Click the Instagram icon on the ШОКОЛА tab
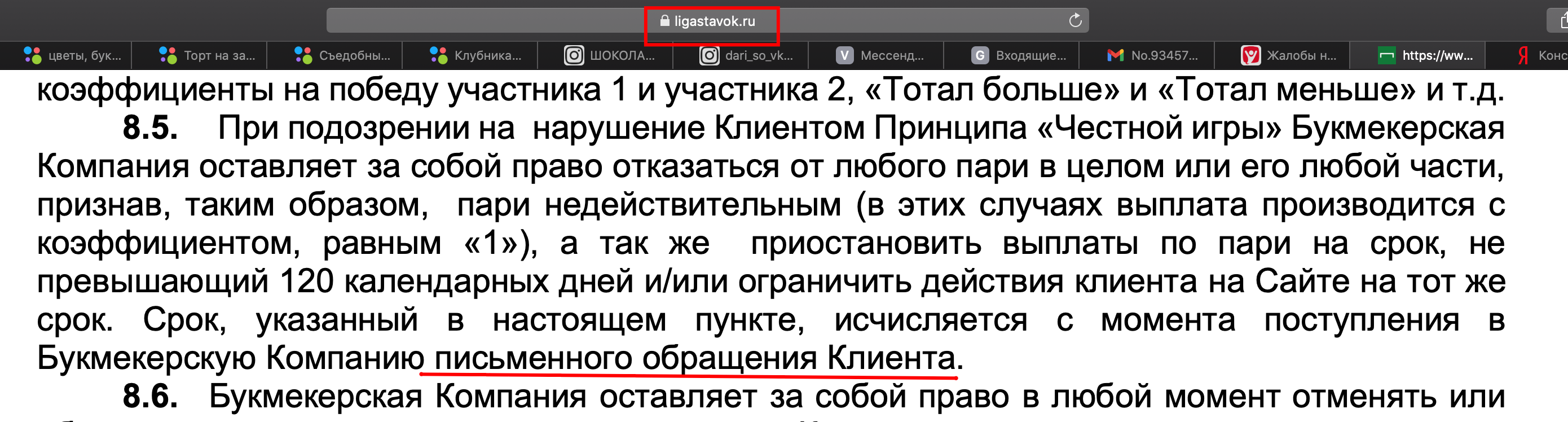The height and width of the screenshot is (422, 1568). [574, 55]
